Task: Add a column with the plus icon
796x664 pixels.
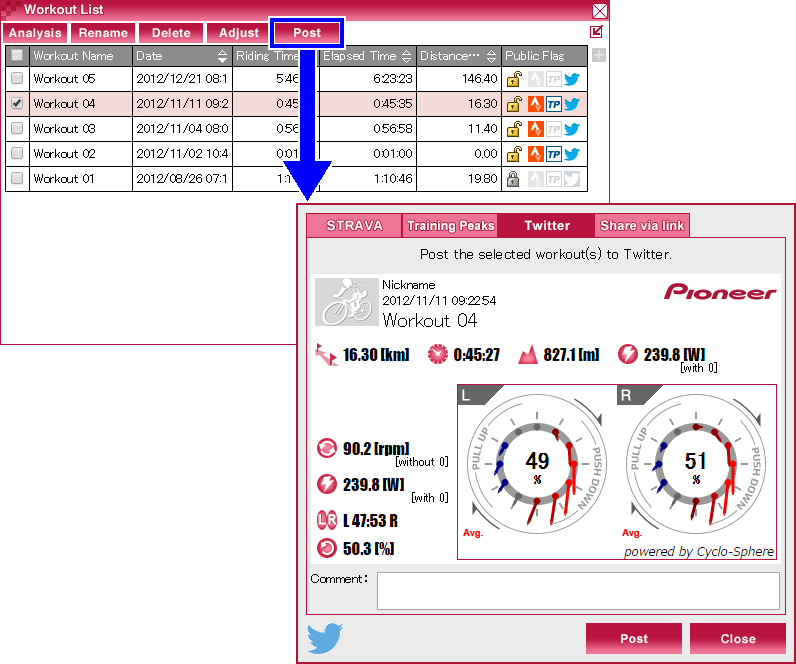Action: [599, 55]
